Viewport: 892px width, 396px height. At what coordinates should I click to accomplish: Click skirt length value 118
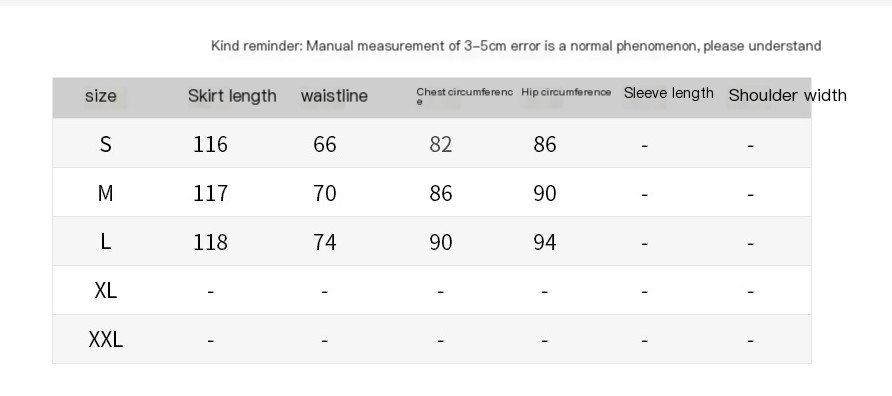(x=210, y=242)
